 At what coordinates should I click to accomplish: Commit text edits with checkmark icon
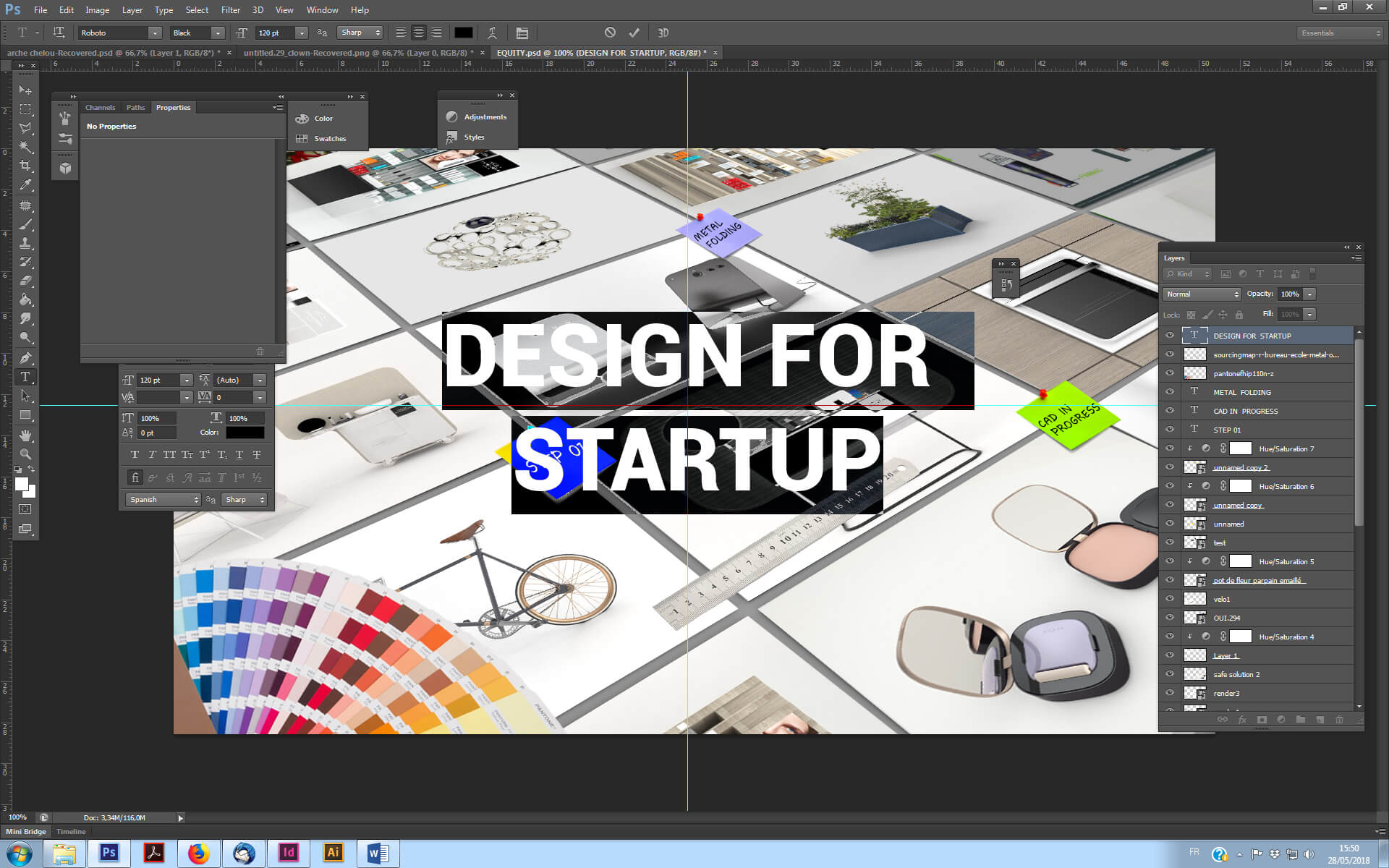(x=634, y=33)
